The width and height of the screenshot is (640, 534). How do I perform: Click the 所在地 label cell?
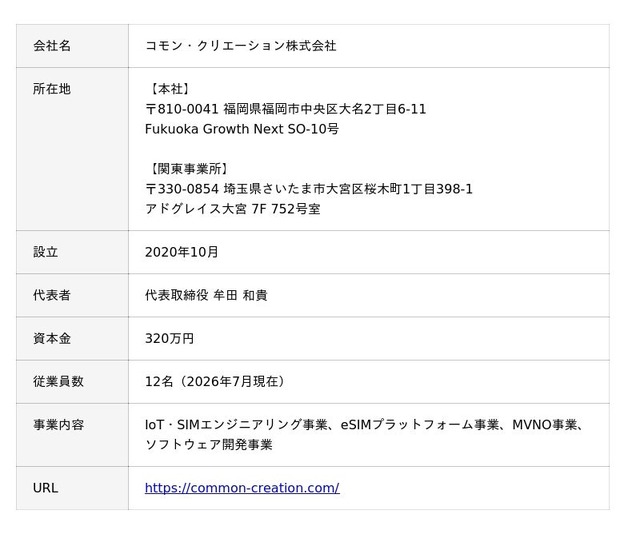point(72,149)
